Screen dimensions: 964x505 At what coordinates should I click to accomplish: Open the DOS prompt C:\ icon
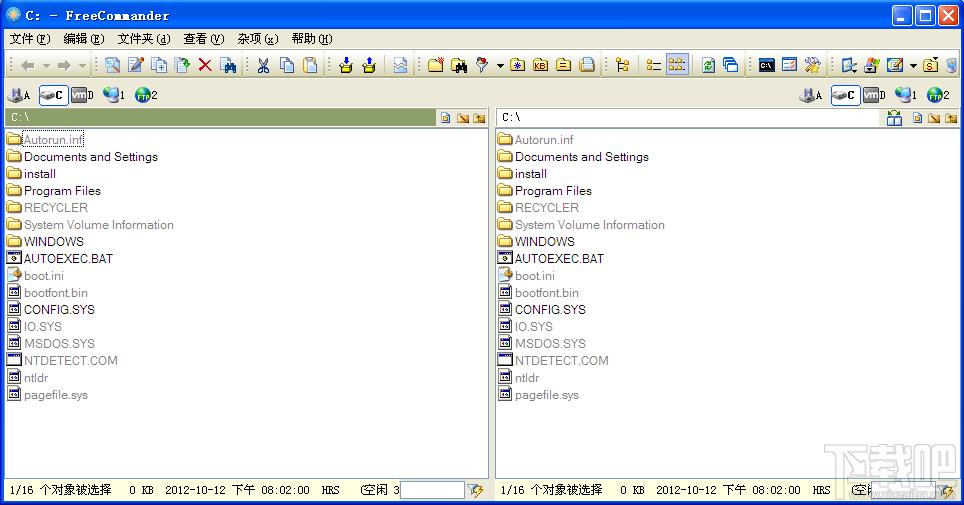pos(767,65)
